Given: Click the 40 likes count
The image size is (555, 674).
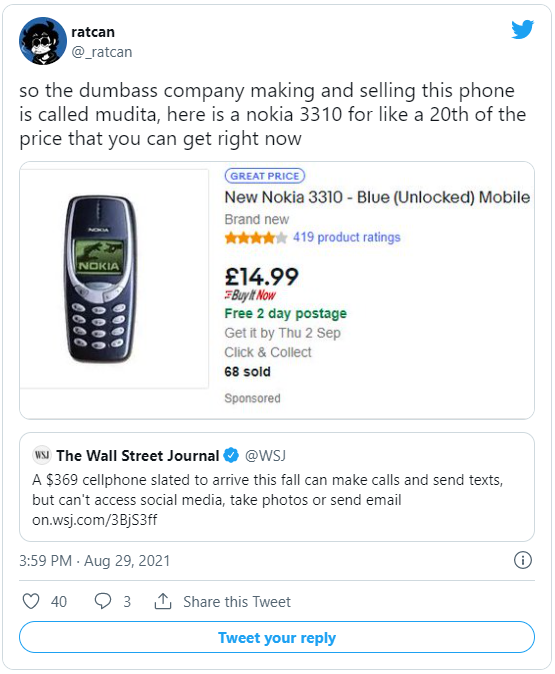Looking at the screenshot, I should point(59,601).
